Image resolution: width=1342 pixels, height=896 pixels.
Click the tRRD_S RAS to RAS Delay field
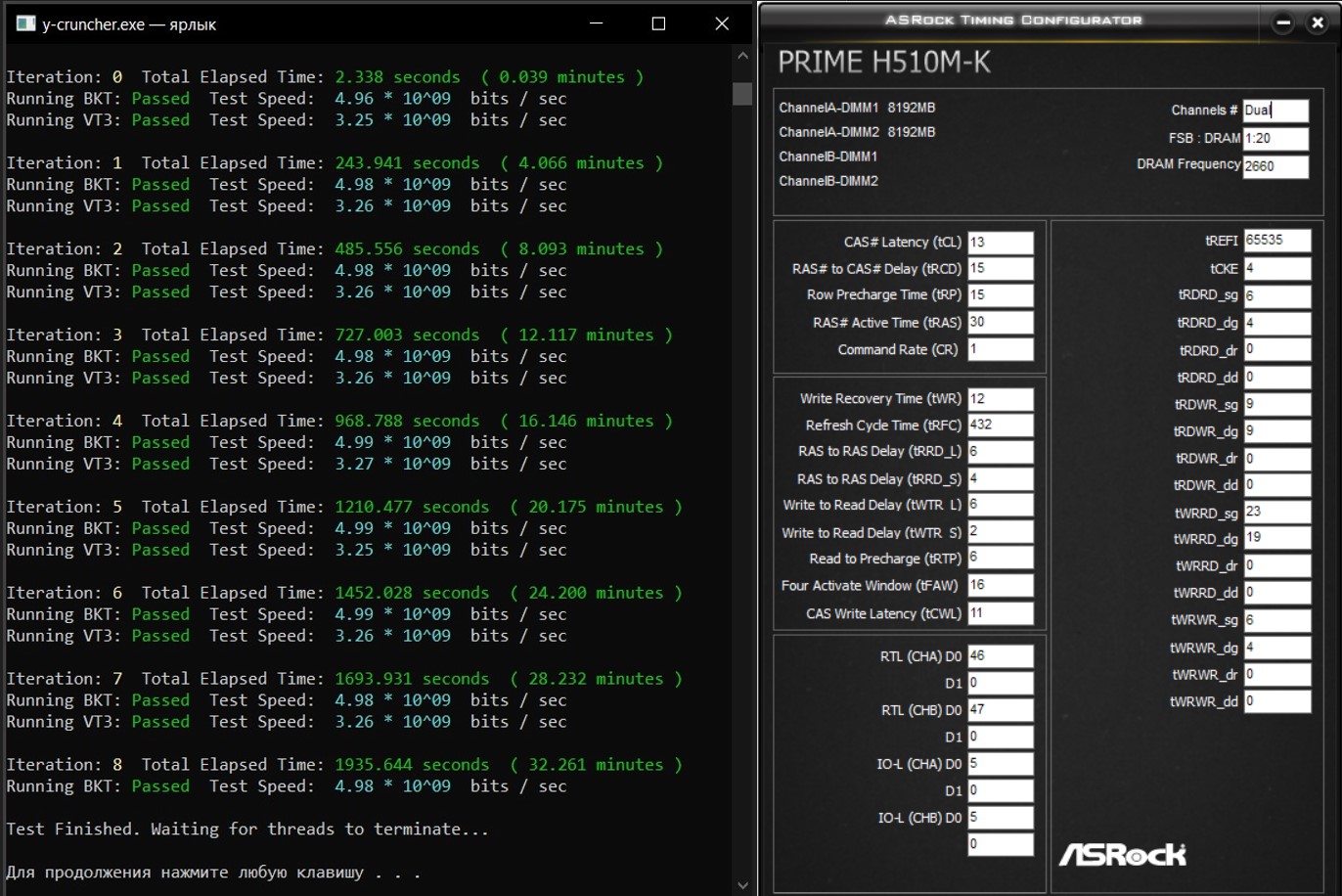(x=1001, y=479)
